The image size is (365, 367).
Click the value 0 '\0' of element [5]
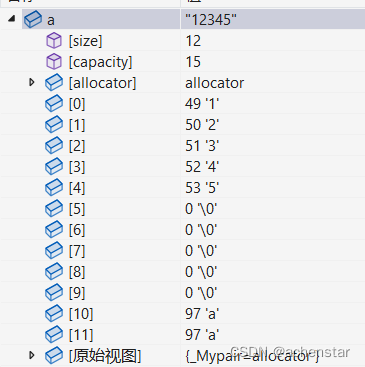pyautogui.click(x=201, y=209)
